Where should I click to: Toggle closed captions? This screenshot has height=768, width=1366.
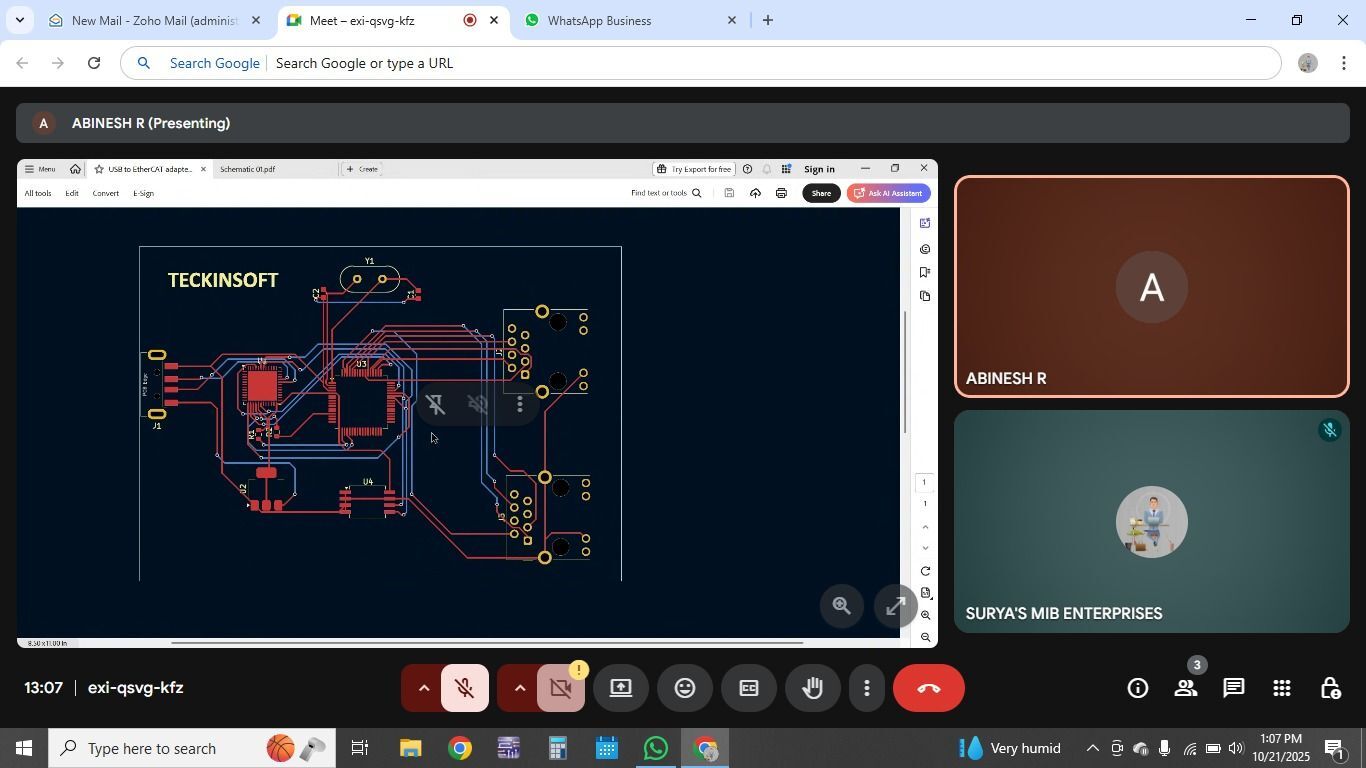[x=749, y=688]
